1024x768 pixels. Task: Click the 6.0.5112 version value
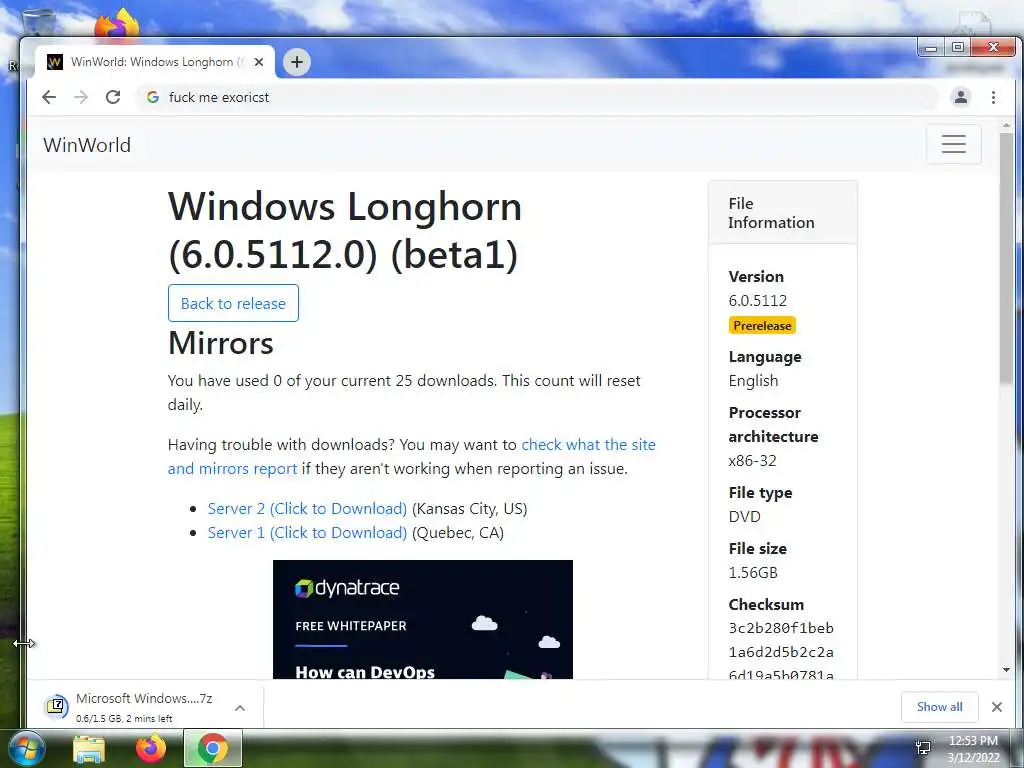click(x=758, y=300)
